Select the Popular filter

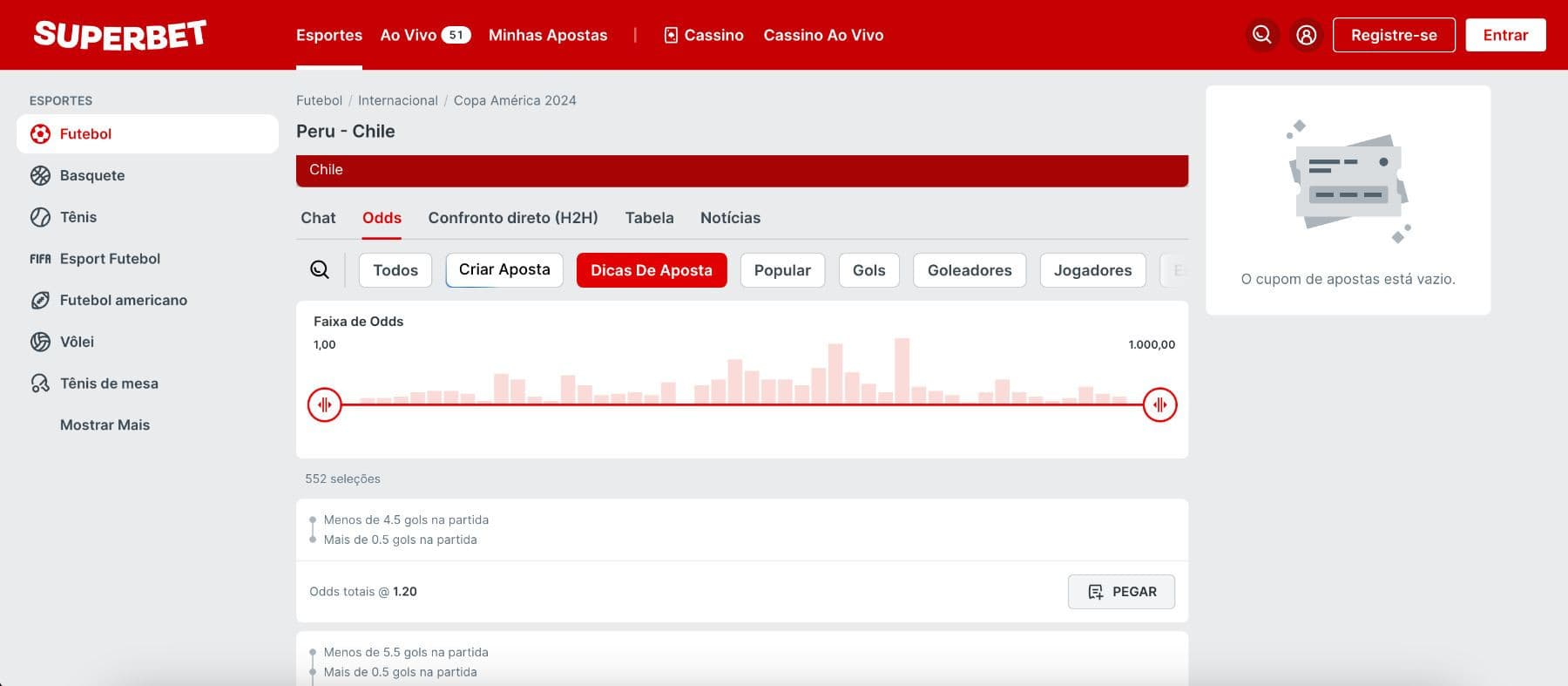coord(782,270)
